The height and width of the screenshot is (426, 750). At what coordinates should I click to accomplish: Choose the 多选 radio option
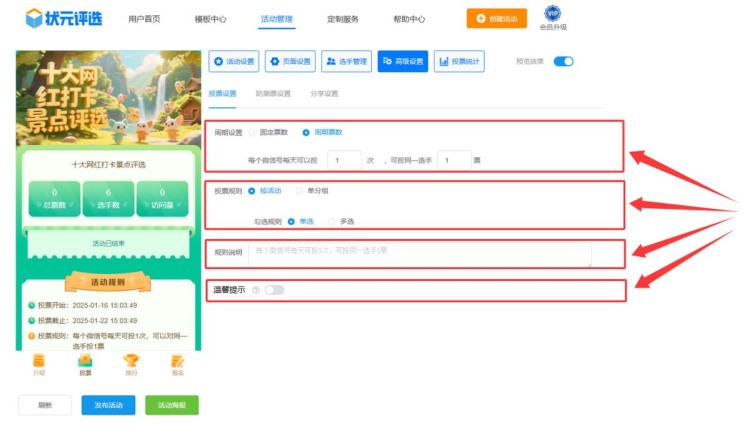point(336,221)
